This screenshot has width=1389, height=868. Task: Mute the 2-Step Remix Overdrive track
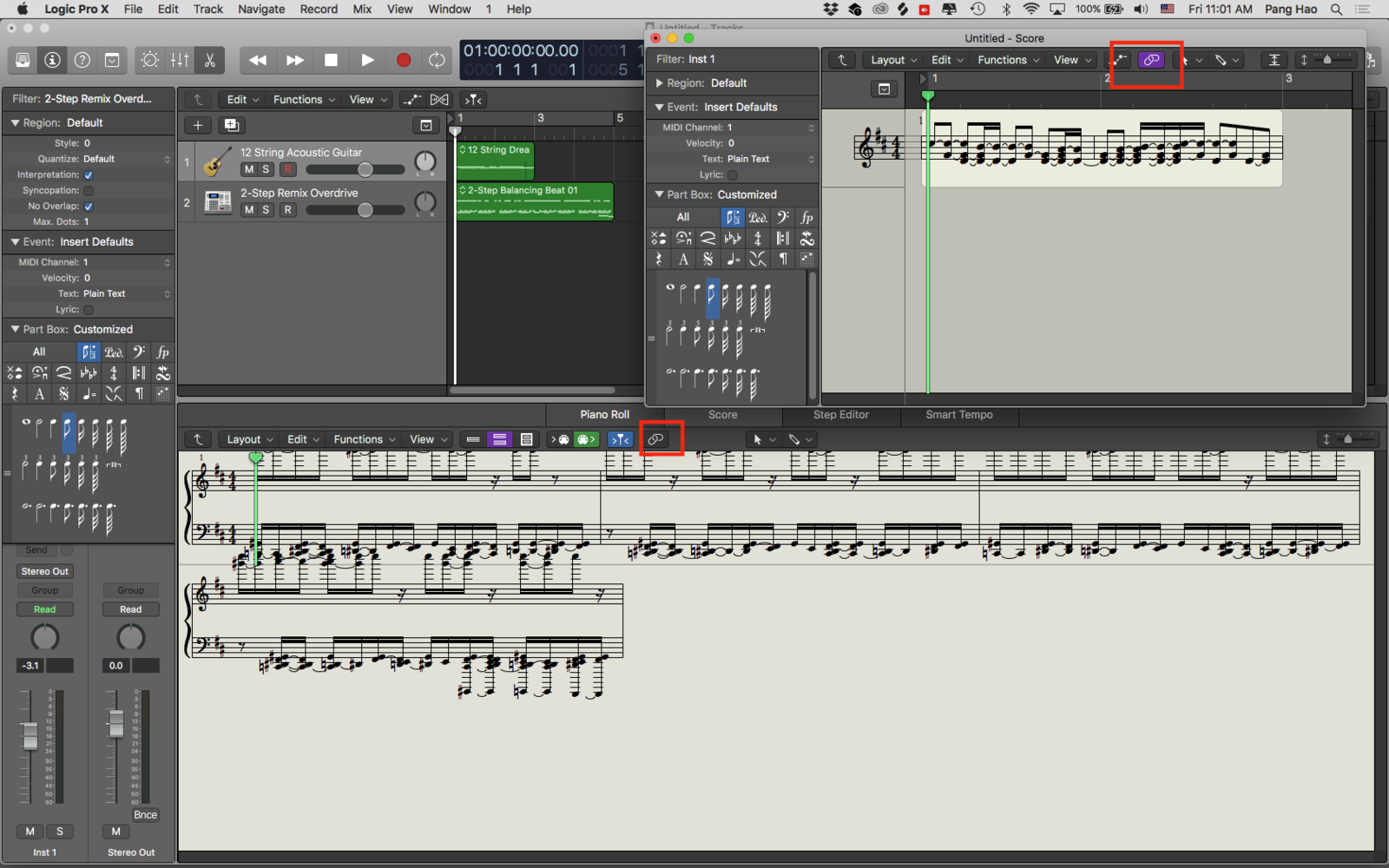coord(249,210)
